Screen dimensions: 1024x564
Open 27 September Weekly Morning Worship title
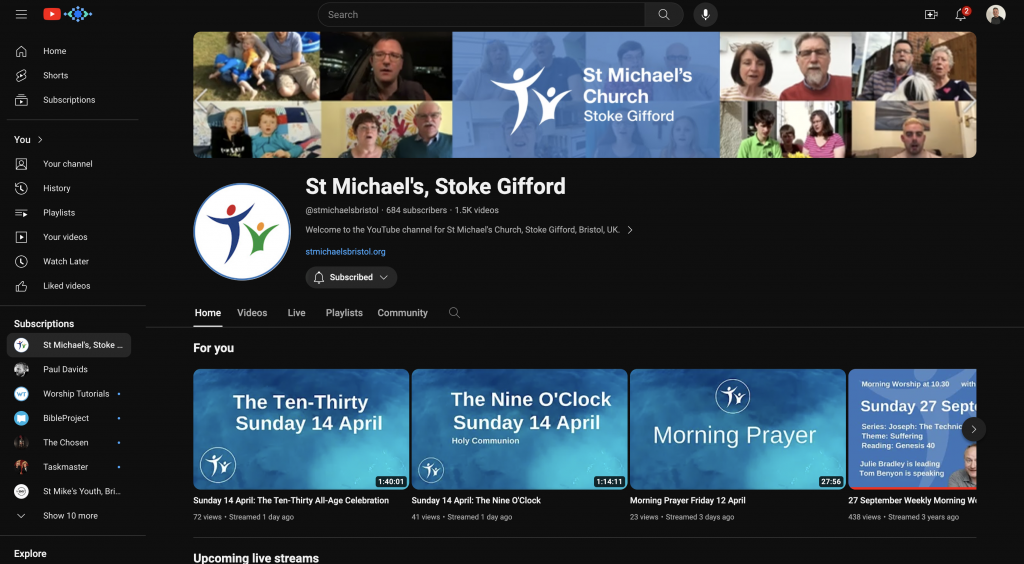[912, 501]
